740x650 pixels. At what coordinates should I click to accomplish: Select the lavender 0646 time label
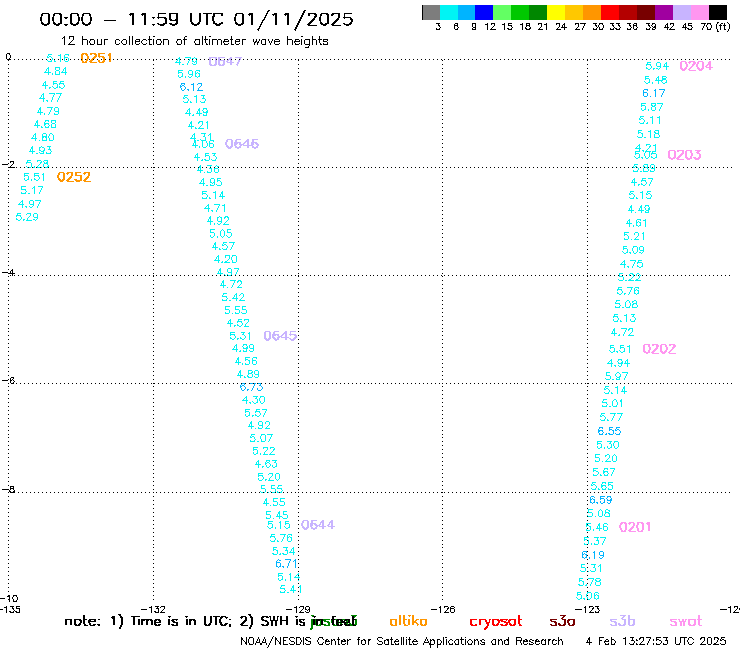point(242,144)
